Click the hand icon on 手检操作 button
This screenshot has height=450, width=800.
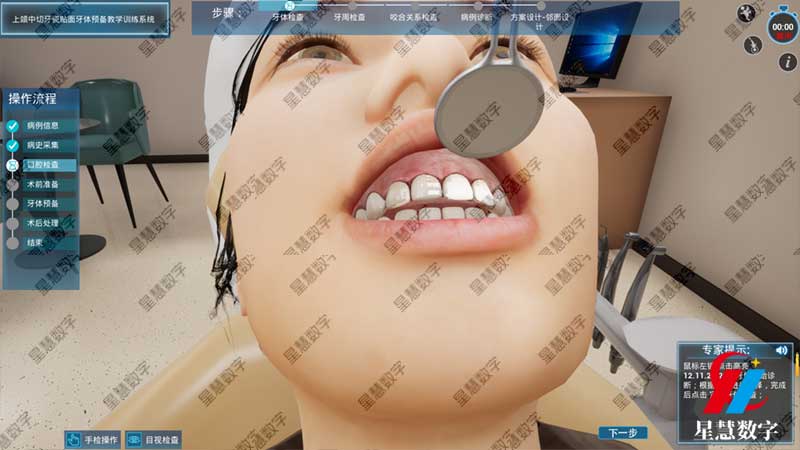(x=73, y=439)
